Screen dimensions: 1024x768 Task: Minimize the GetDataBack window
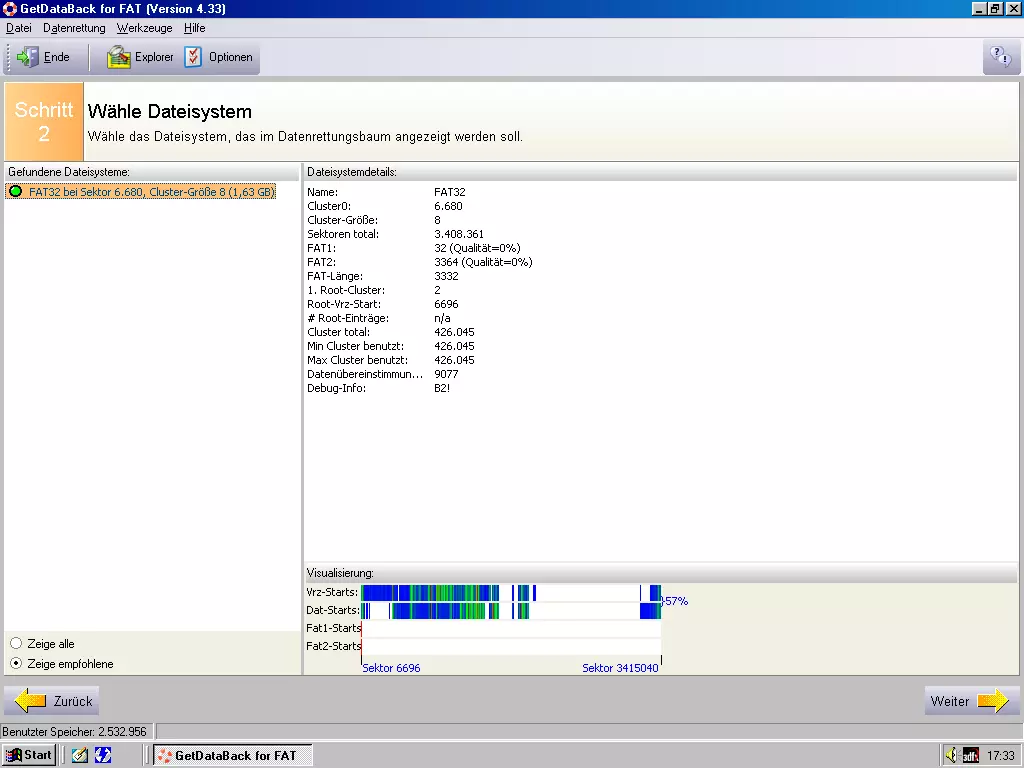tap(979, 8)
